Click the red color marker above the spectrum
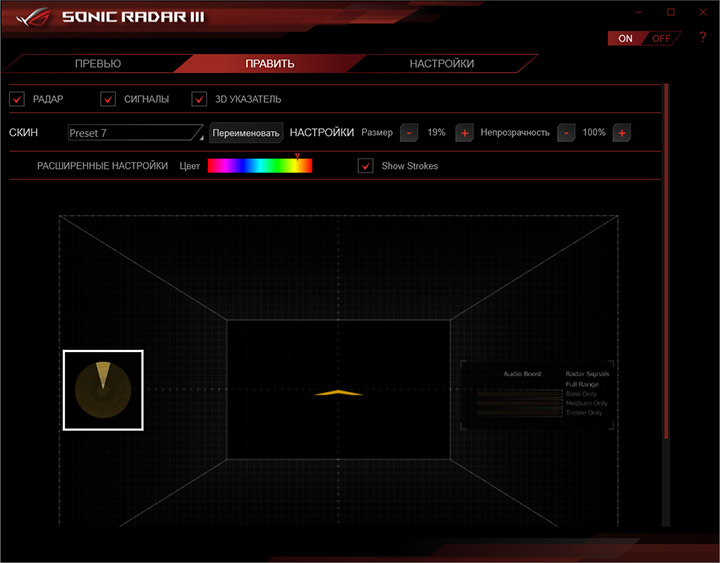The width and height of the screenshot is (720, 563). pos(298,157)
